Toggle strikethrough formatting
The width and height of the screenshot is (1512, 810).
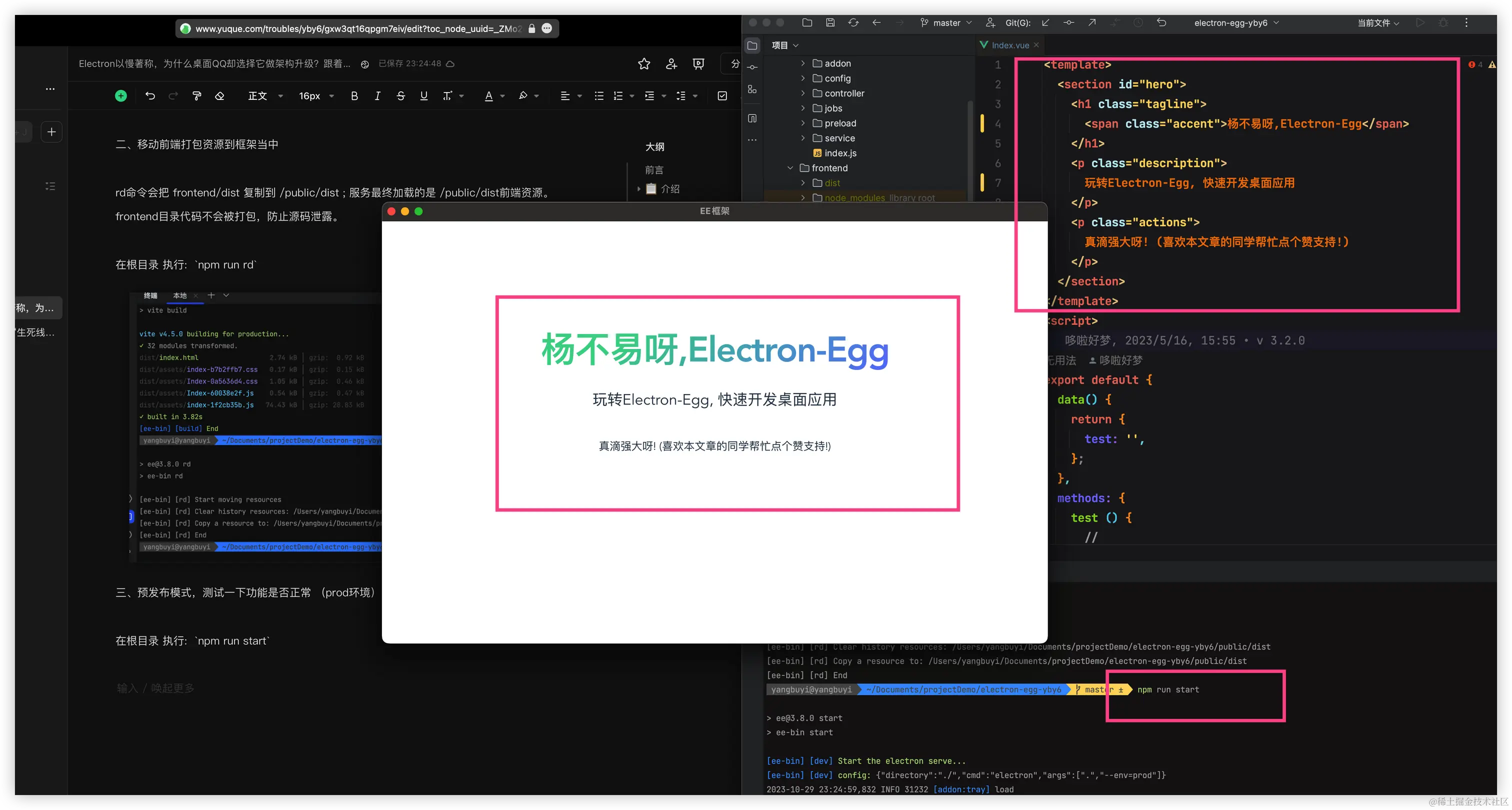(x=400, y=95)
